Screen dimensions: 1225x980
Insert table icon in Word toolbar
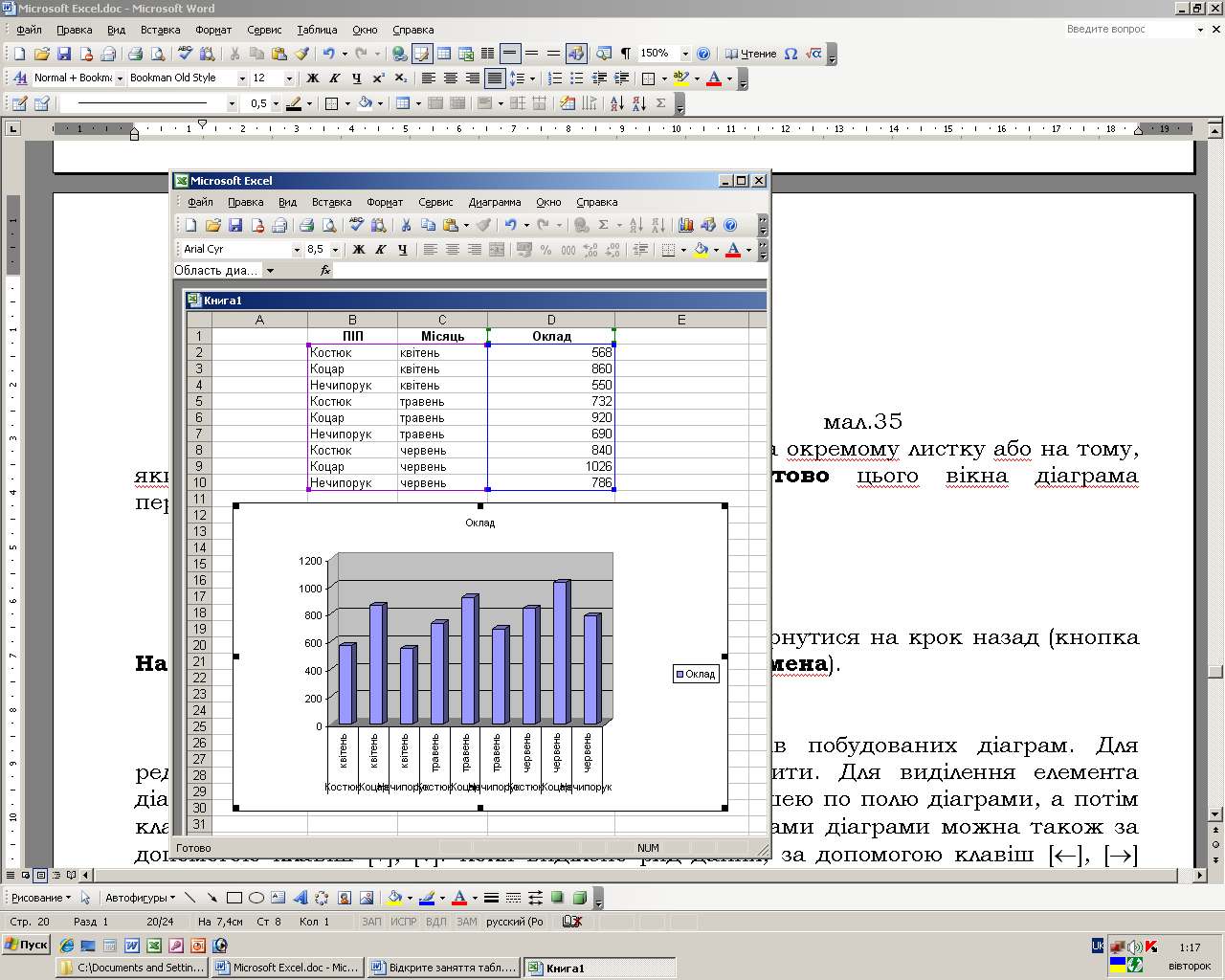[444, 54]
